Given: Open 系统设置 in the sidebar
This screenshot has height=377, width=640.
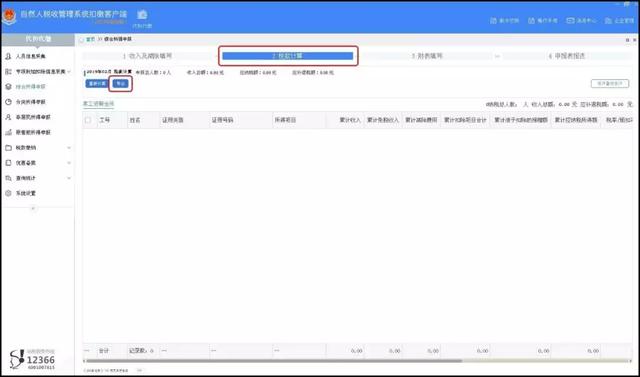Looking at the screenshot, I should click(25, 193).
